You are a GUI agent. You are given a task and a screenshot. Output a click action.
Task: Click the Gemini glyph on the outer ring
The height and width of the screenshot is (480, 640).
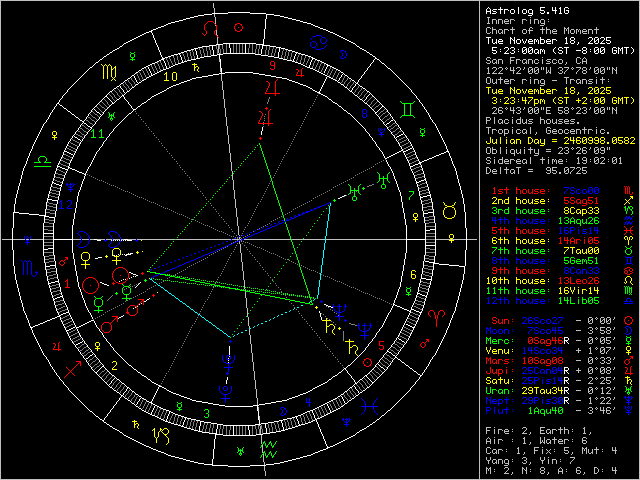click(410, 108)
